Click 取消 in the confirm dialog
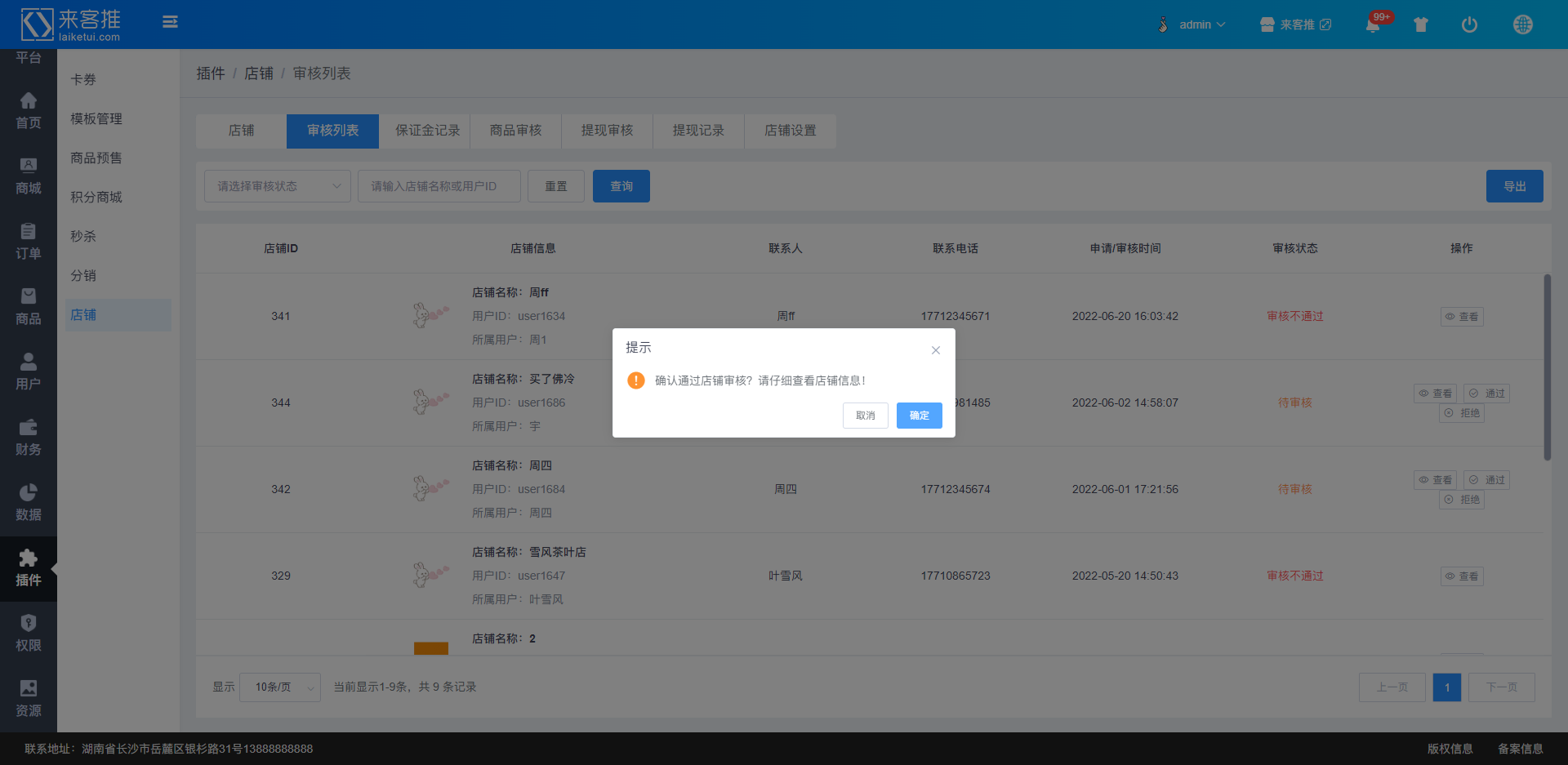Image resolution: width=1568 pixels, height=765 pixels. pos(866,416)
